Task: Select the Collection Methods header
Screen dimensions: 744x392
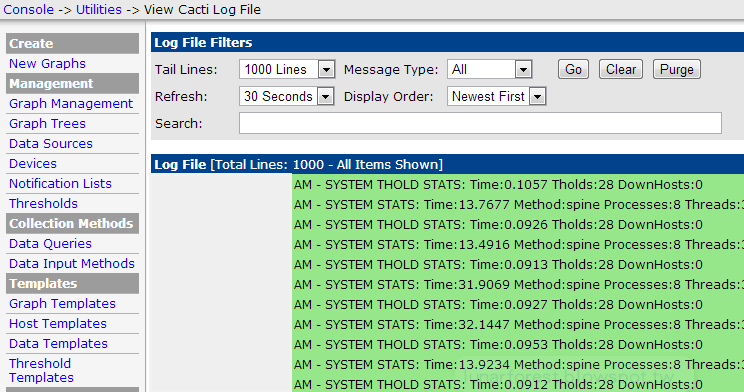Action: pyautogui.click(x=73, y=223)
